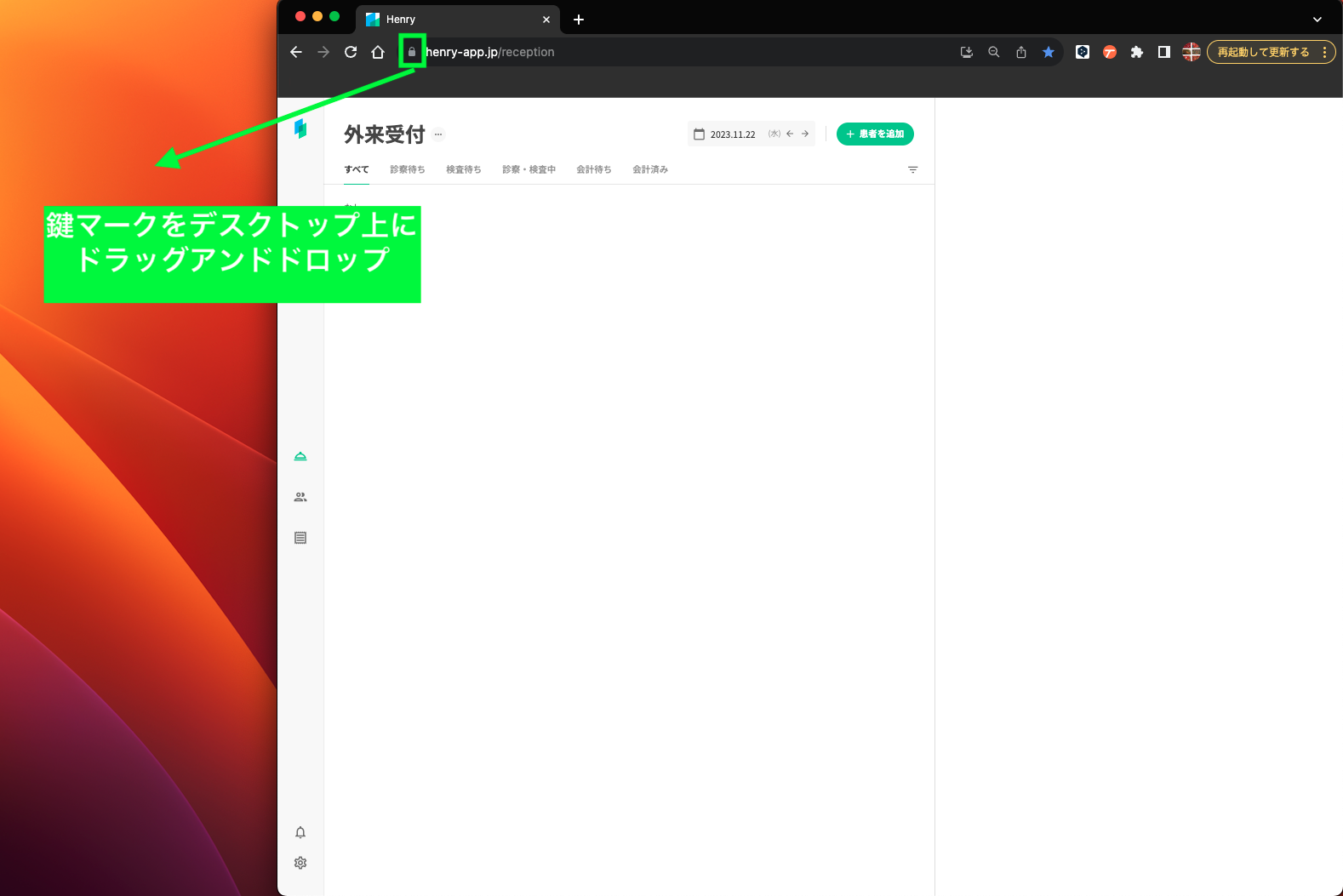
Task: Open a new tab with plus icon
Action: pyautogui.click(x=579, y=20)
